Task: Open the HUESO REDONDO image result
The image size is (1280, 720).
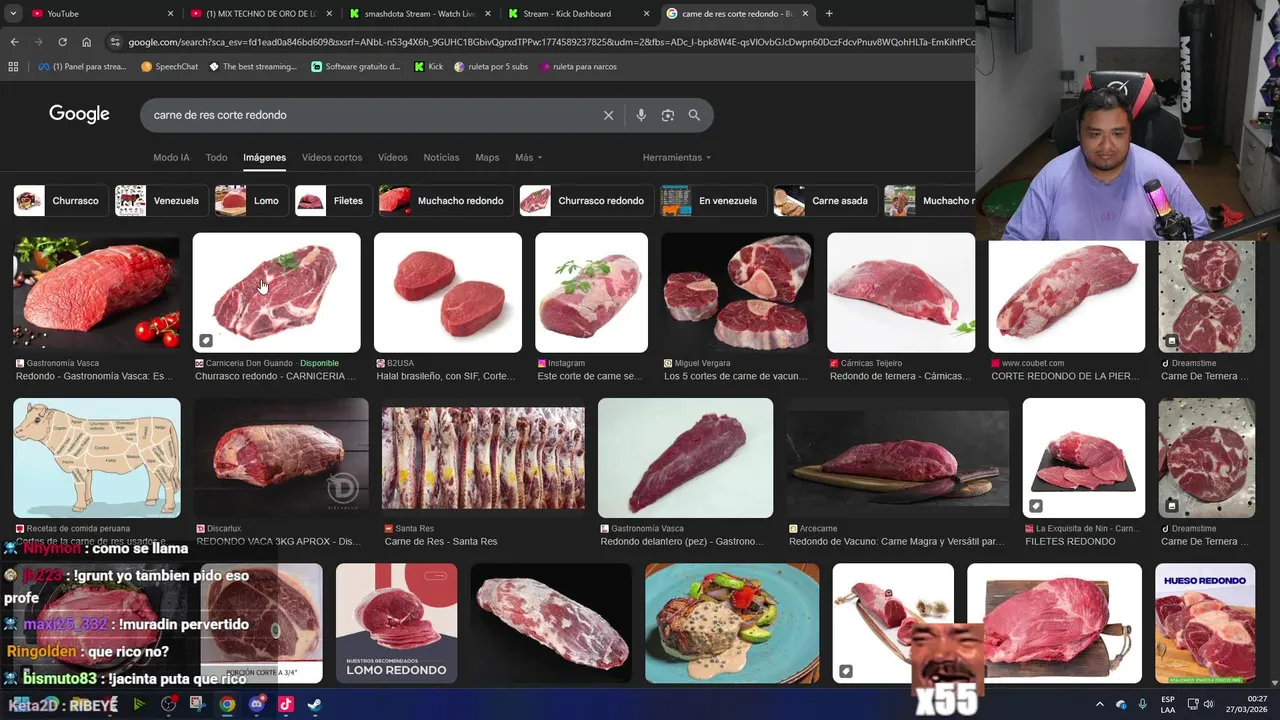Action: [1205, 623]
